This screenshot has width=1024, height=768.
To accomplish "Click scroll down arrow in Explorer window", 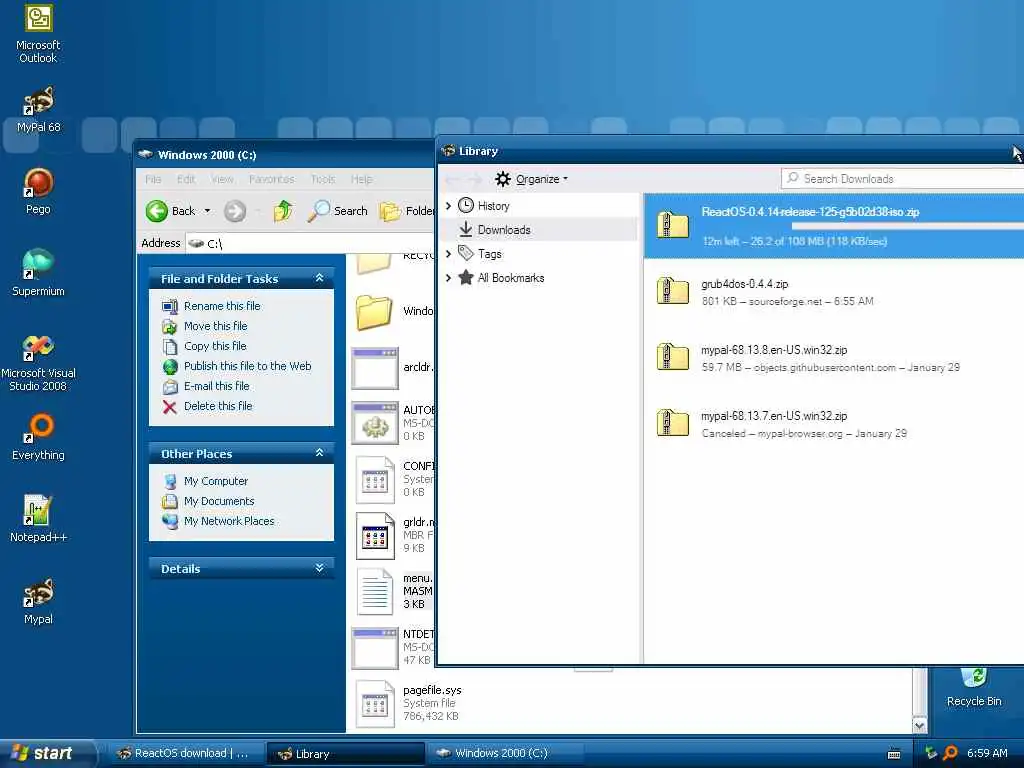I will coord(920,726).
